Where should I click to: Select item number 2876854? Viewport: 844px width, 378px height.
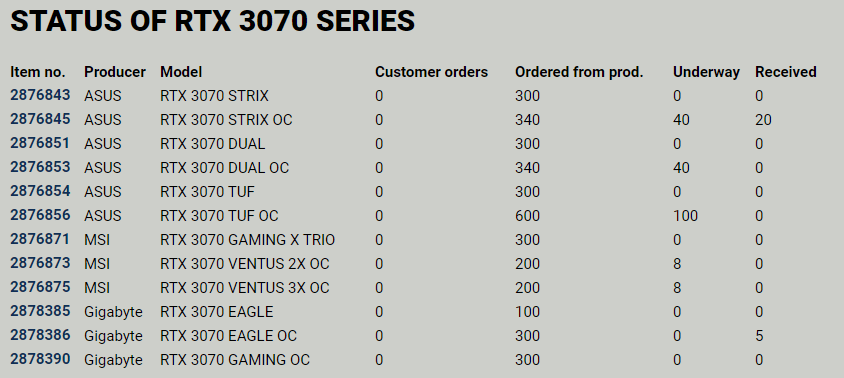40,191
